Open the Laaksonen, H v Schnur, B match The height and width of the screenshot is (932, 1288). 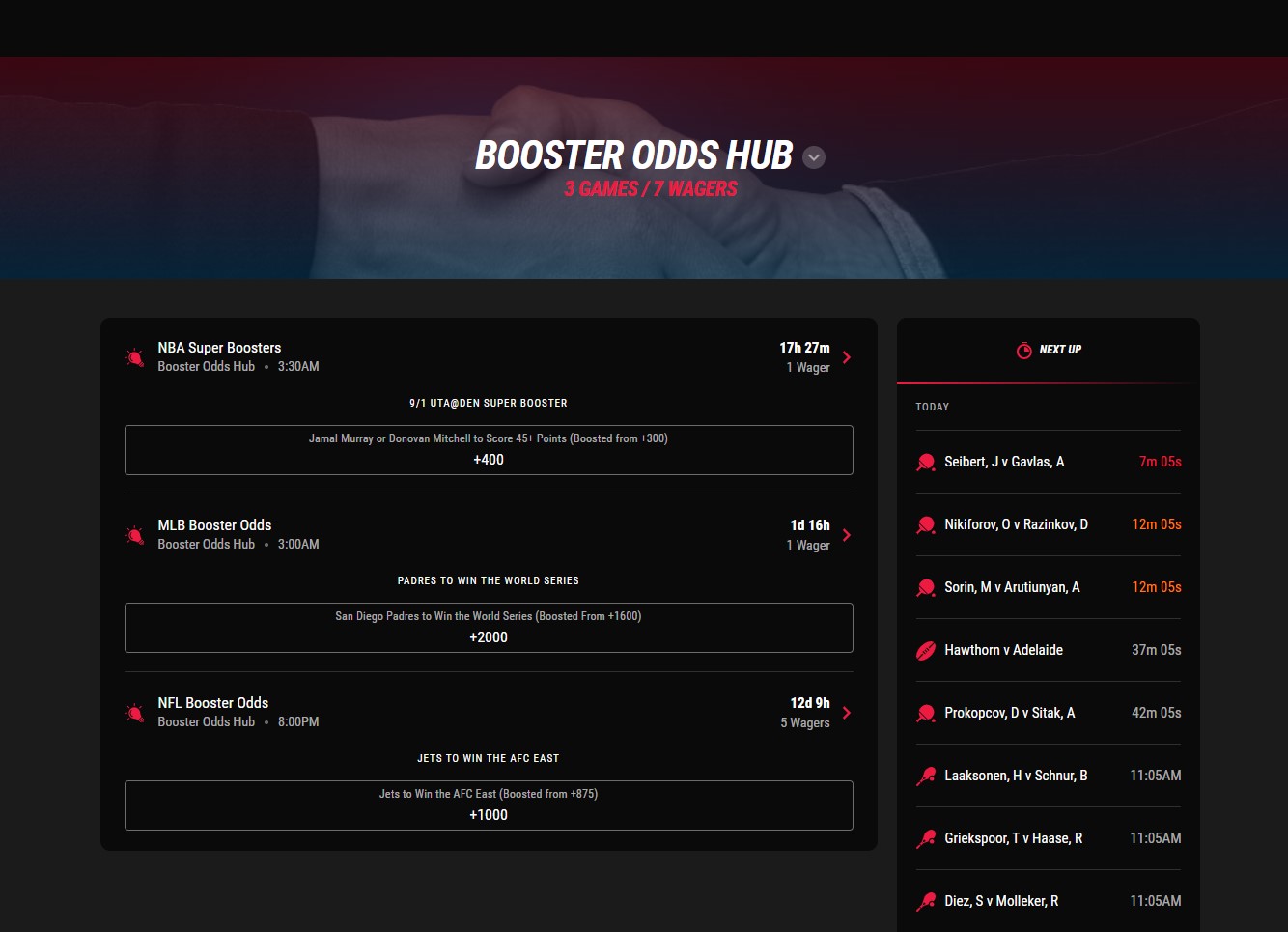coord(1049,776)
